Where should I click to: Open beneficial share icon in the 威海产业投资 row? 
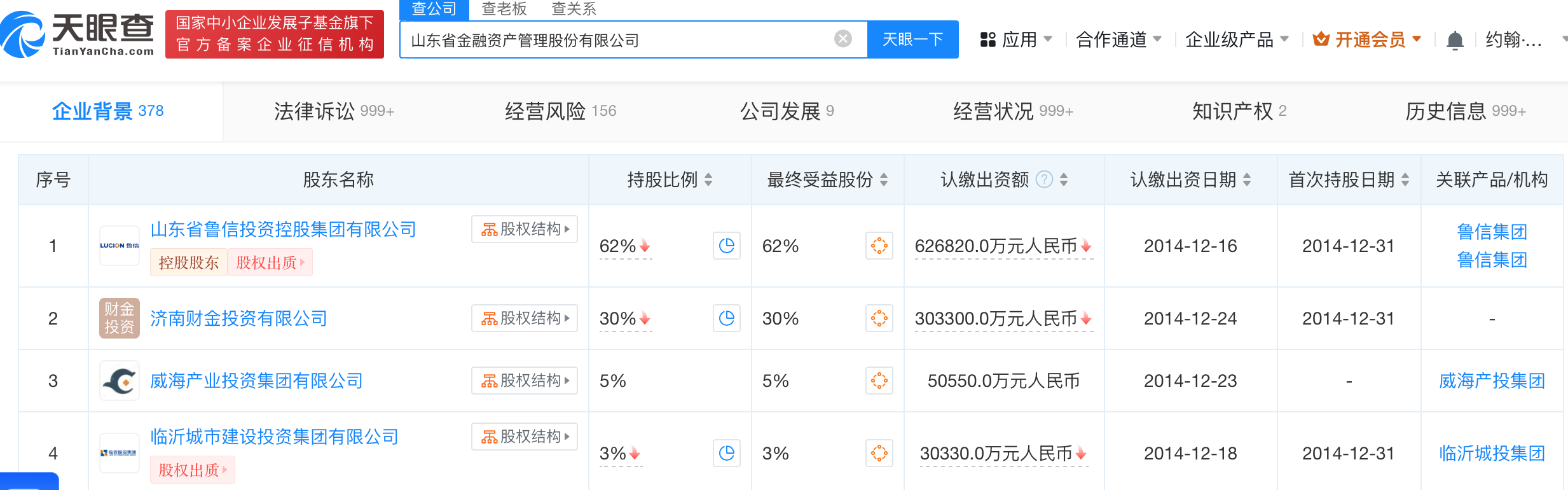879,381
